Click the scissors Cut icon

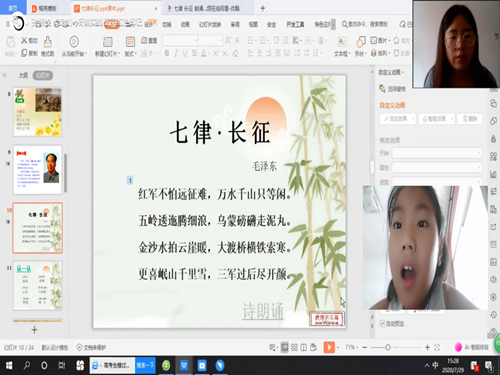(x=24, y=41)
